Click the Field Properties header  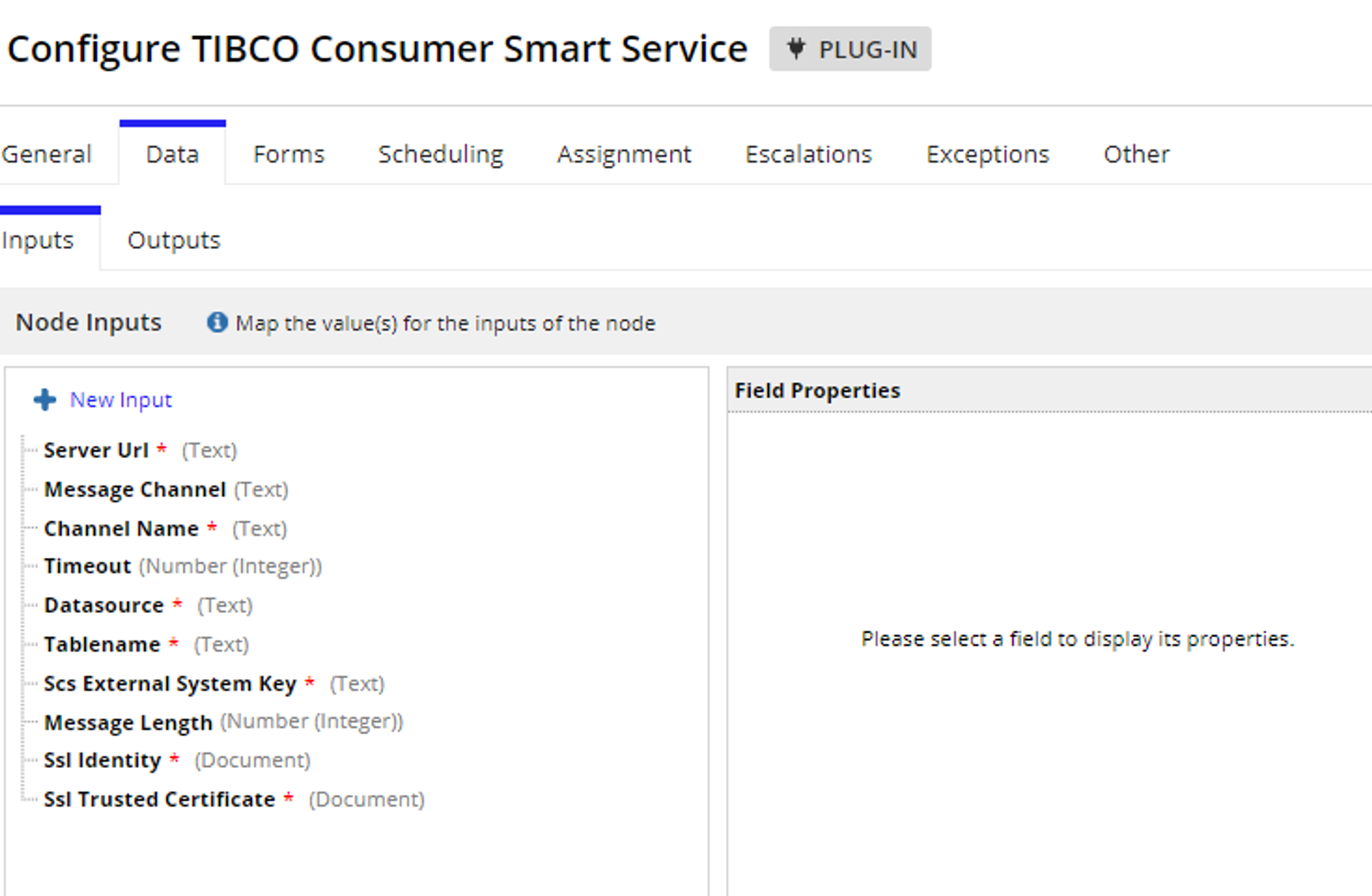[817, 391]
